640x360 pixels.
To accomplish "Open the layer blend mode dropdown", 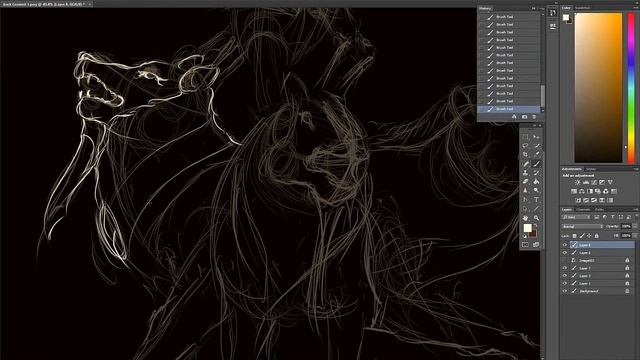I will pos(582,227).
